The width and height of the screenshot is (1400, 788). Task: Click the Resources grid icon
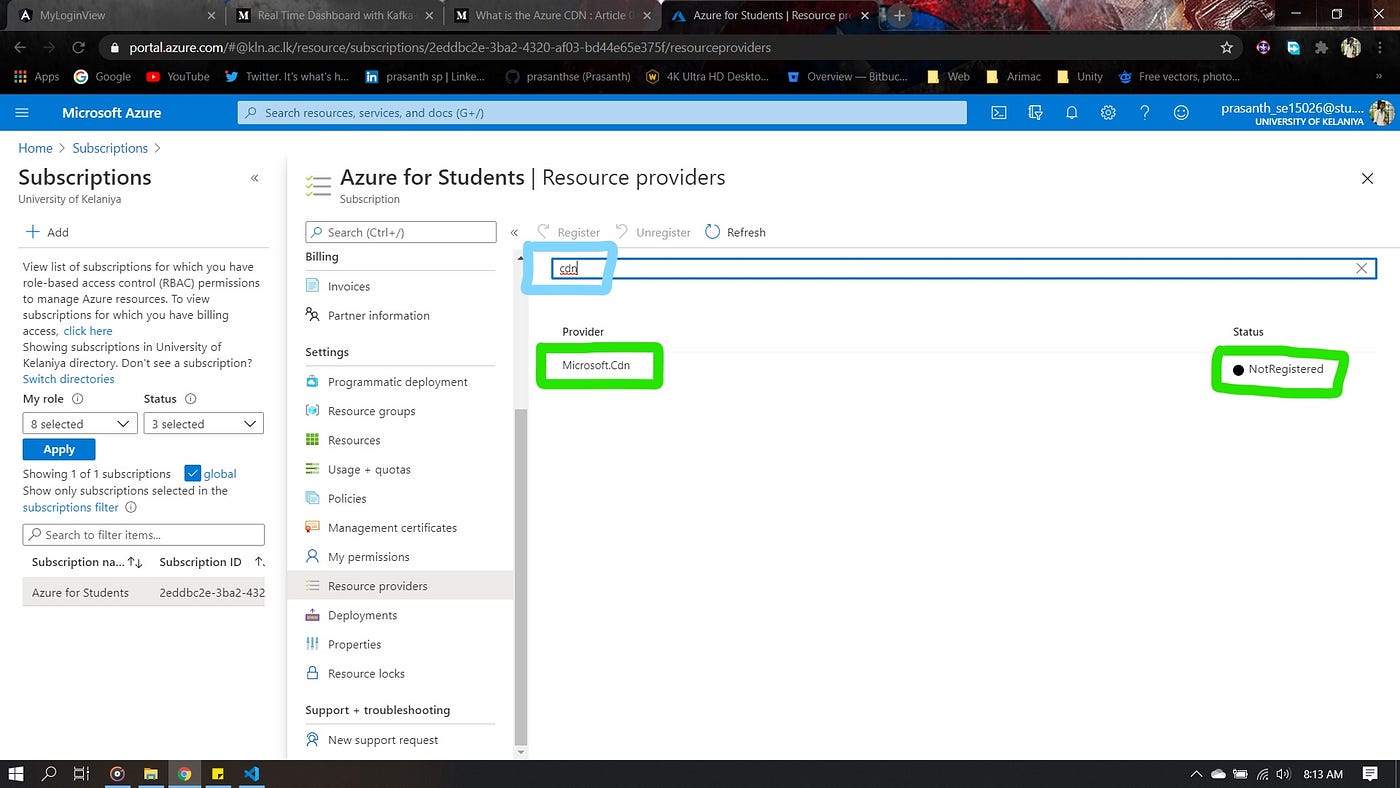tap(313, 440)
